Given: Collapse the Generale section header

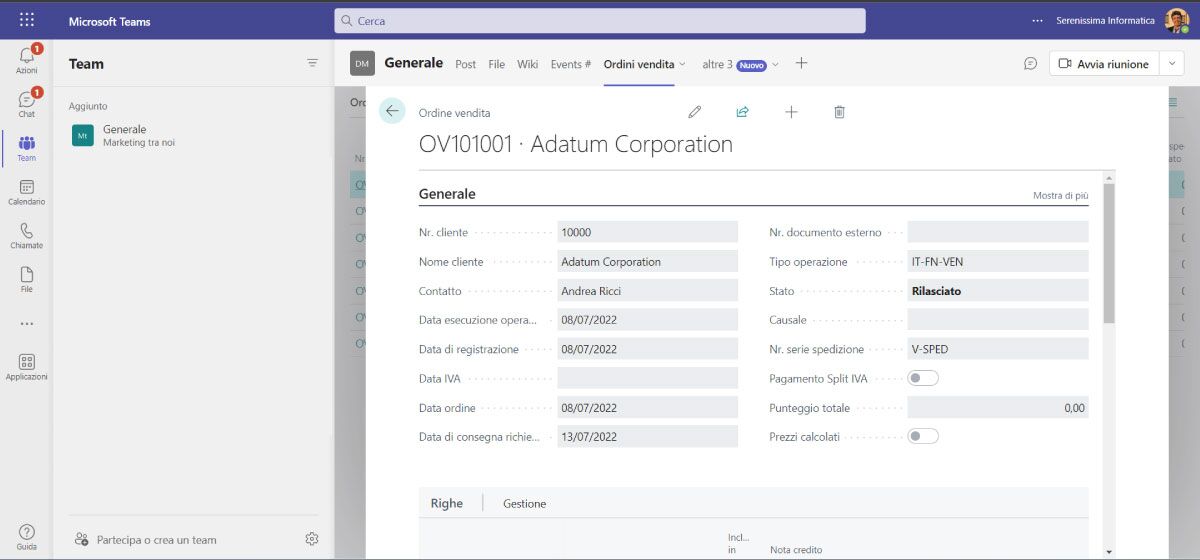Looking at the screenshot, I should 447,194.
